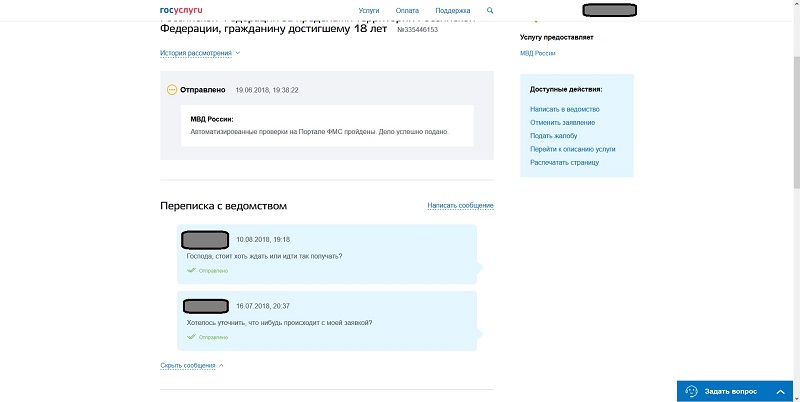The width and height of the screenshot is (800, 402).
Task: Choose Подать жалобу
Action: (554, 135)
